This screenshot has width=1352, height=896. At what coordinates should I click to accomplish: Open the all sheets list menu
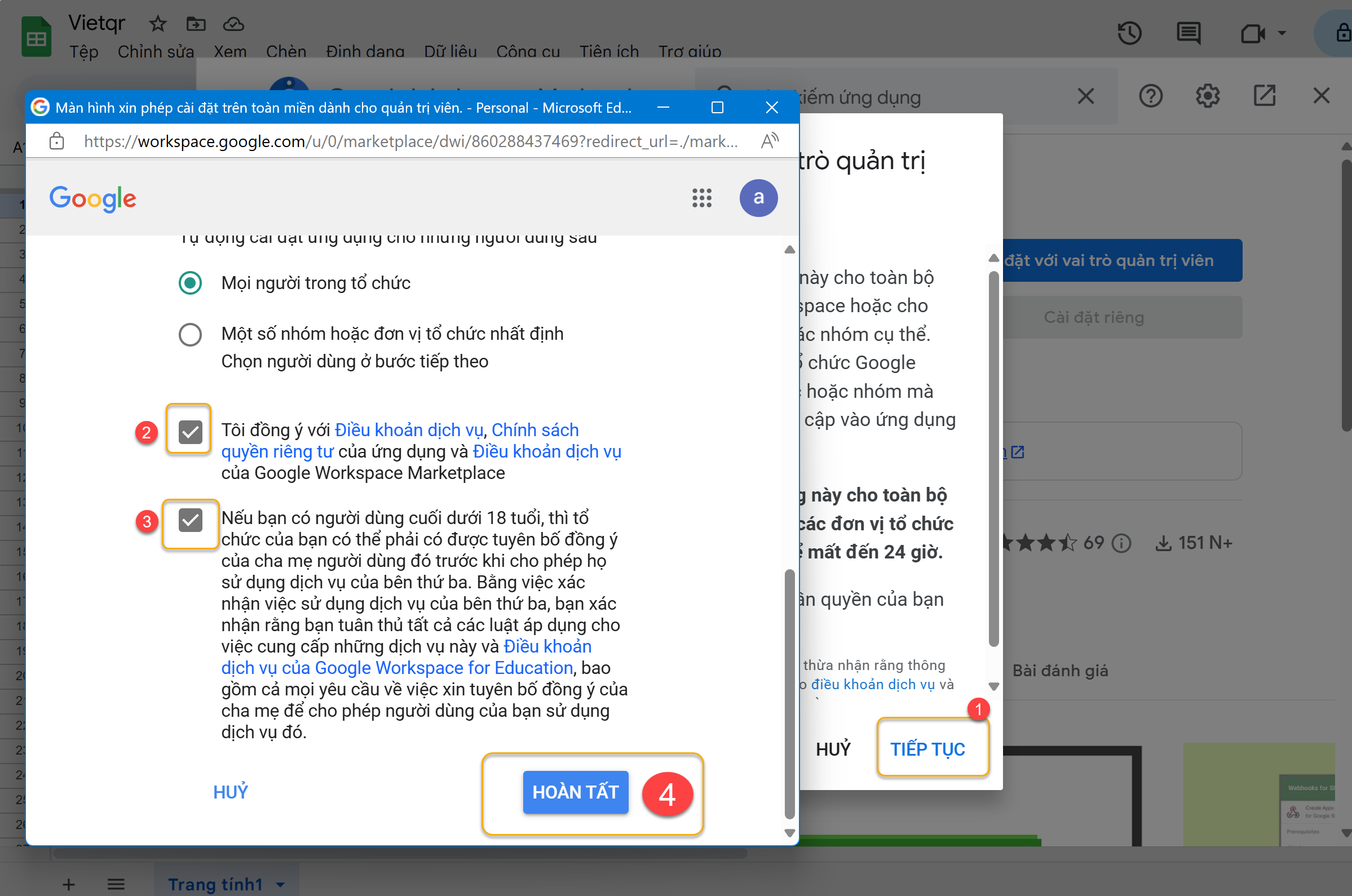pos(116,885)
